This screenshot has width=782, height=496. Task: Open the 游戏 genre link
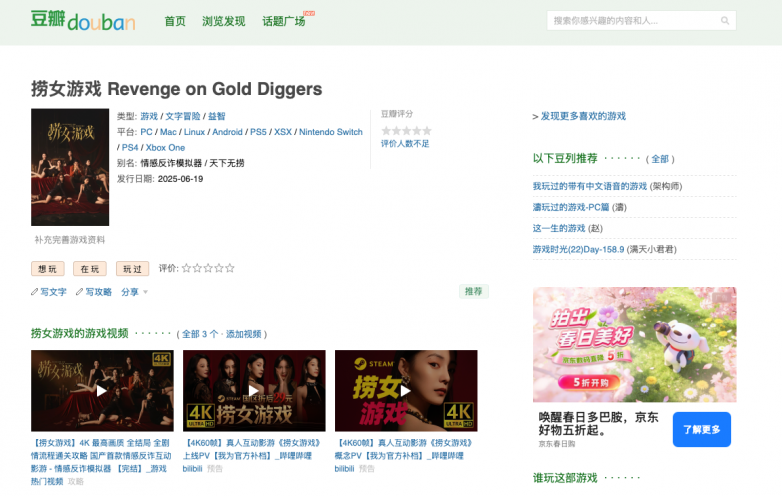pyautogui.click(x=149, y=116)
